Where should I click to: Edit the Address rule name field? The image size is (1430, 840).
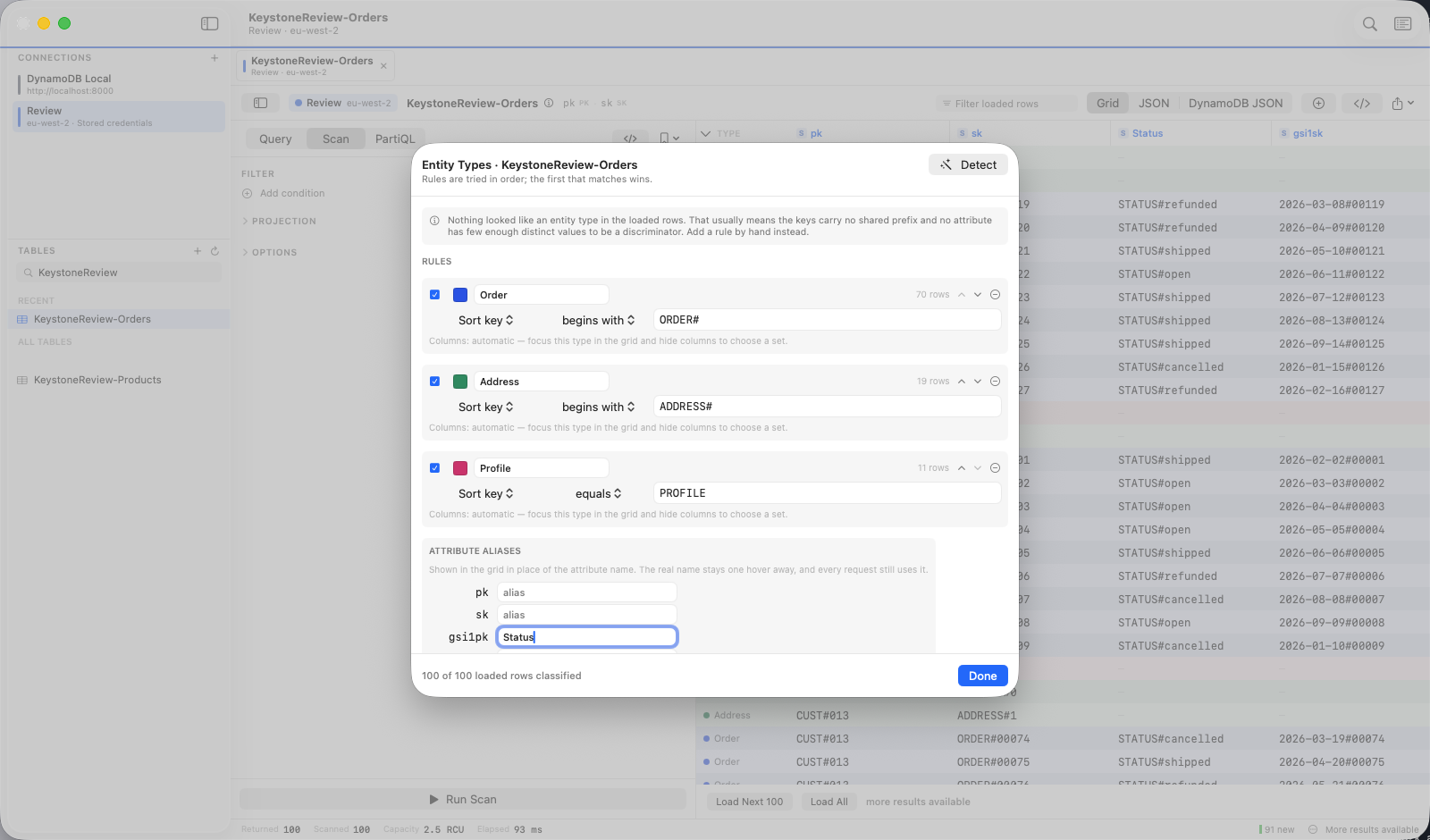point(542,382)
